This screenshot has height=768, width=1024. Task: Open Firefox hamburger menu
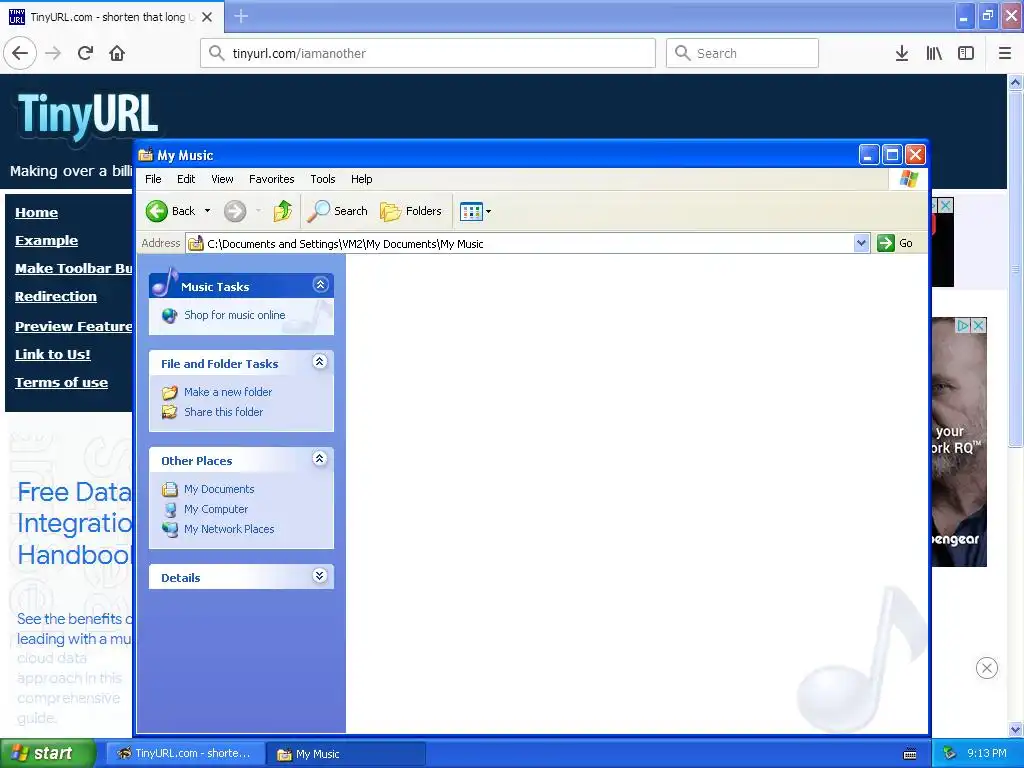click(x=1005, y=53)
